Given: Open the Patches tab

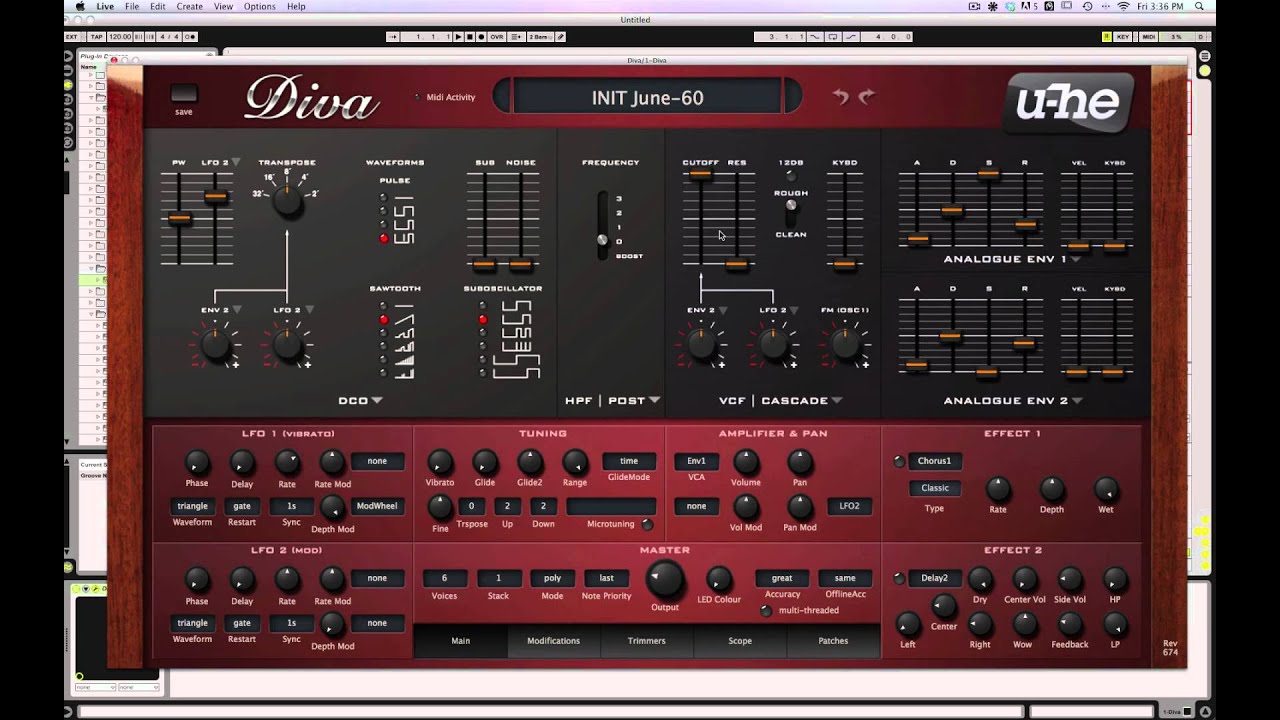Looking at the screenshot, I should pos(833,641).
